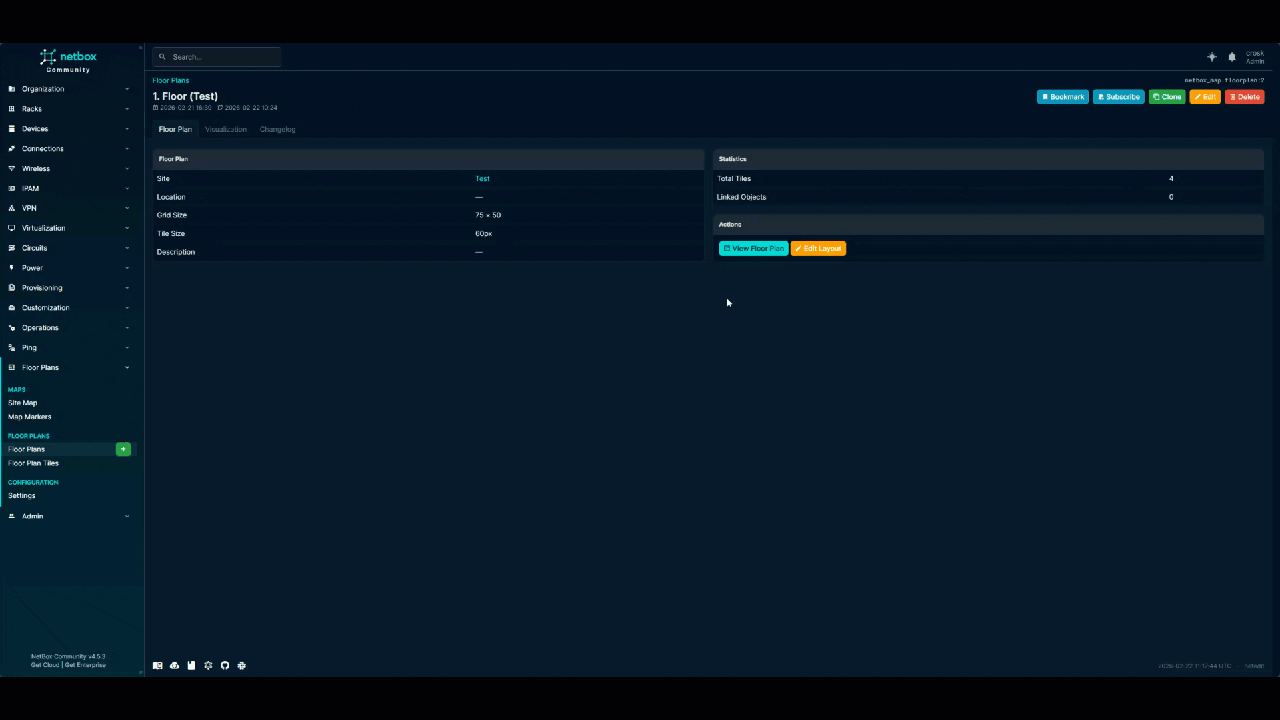1280x720 pixels.
Task: Switch to the Visualization tab
Action: coord(225,129)
